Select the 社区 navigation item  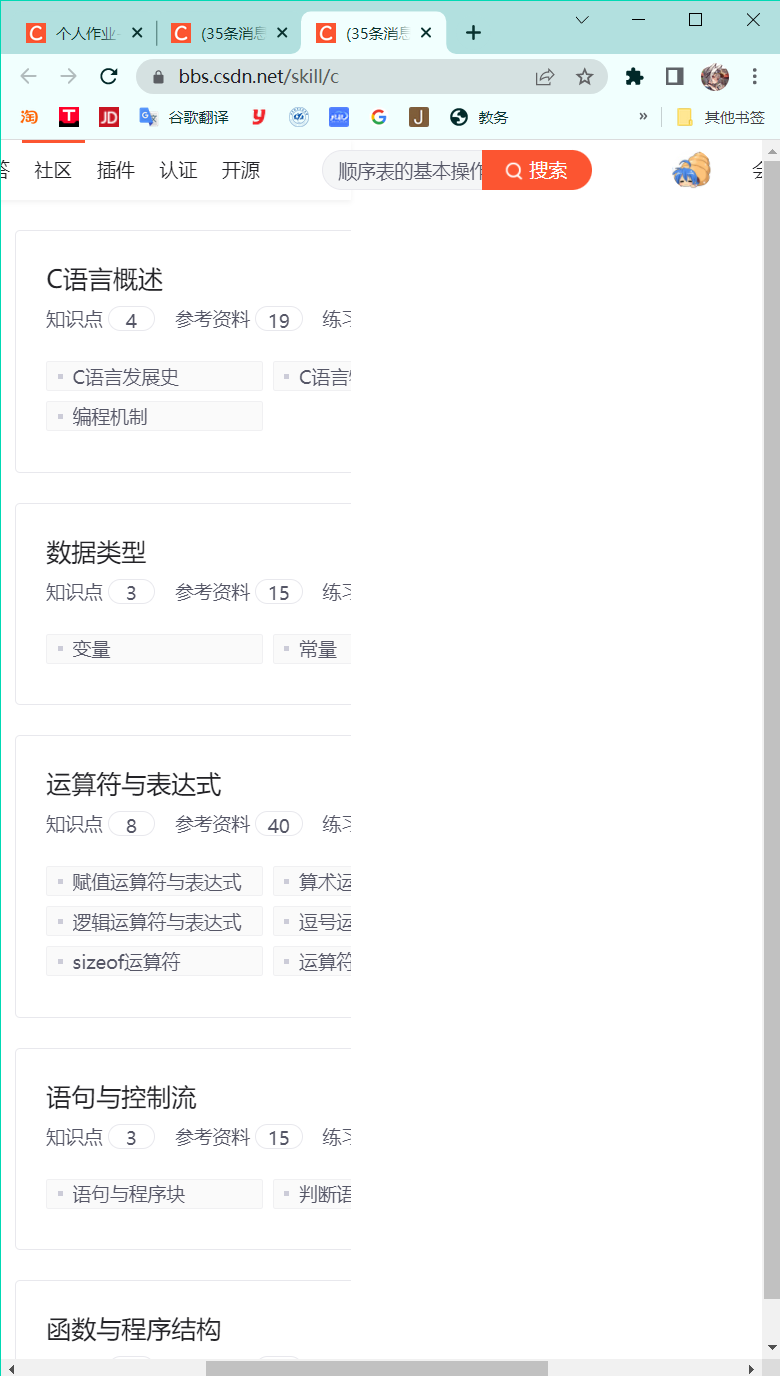(x=53, y=170)
